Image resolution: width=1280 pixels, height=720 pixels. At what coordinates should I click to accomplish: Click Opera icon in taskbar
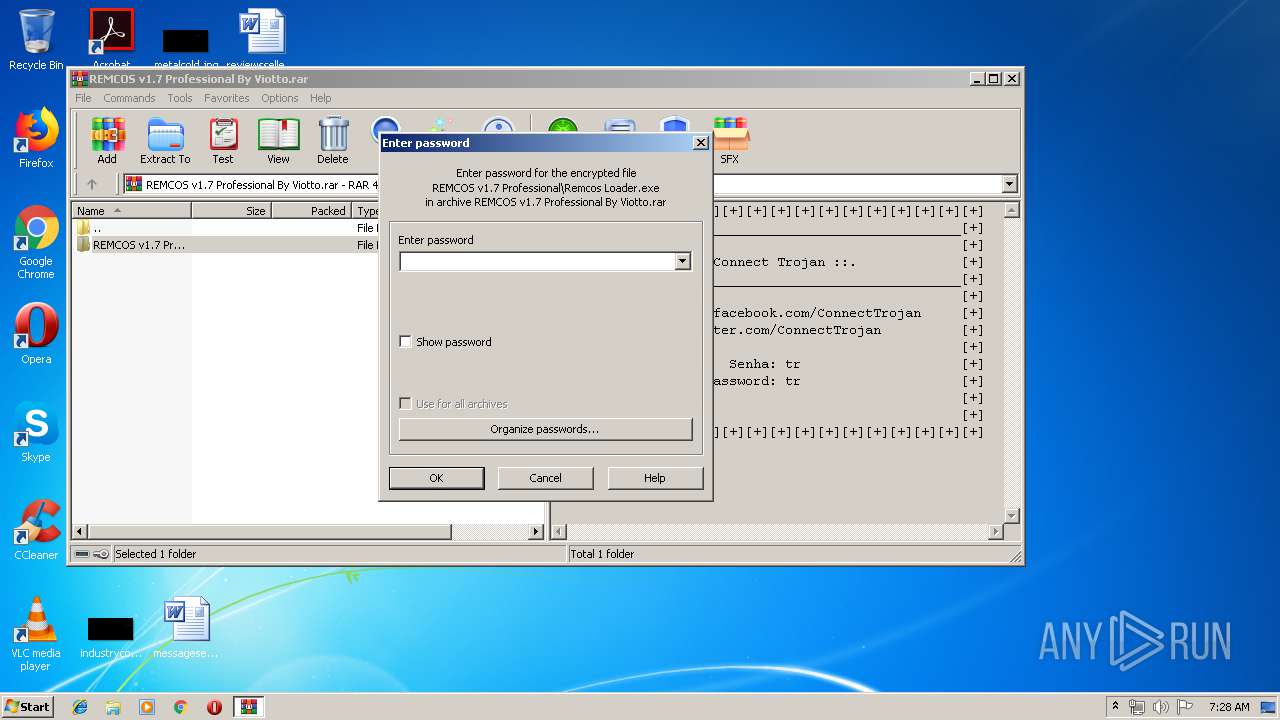(x=214, y=707)
